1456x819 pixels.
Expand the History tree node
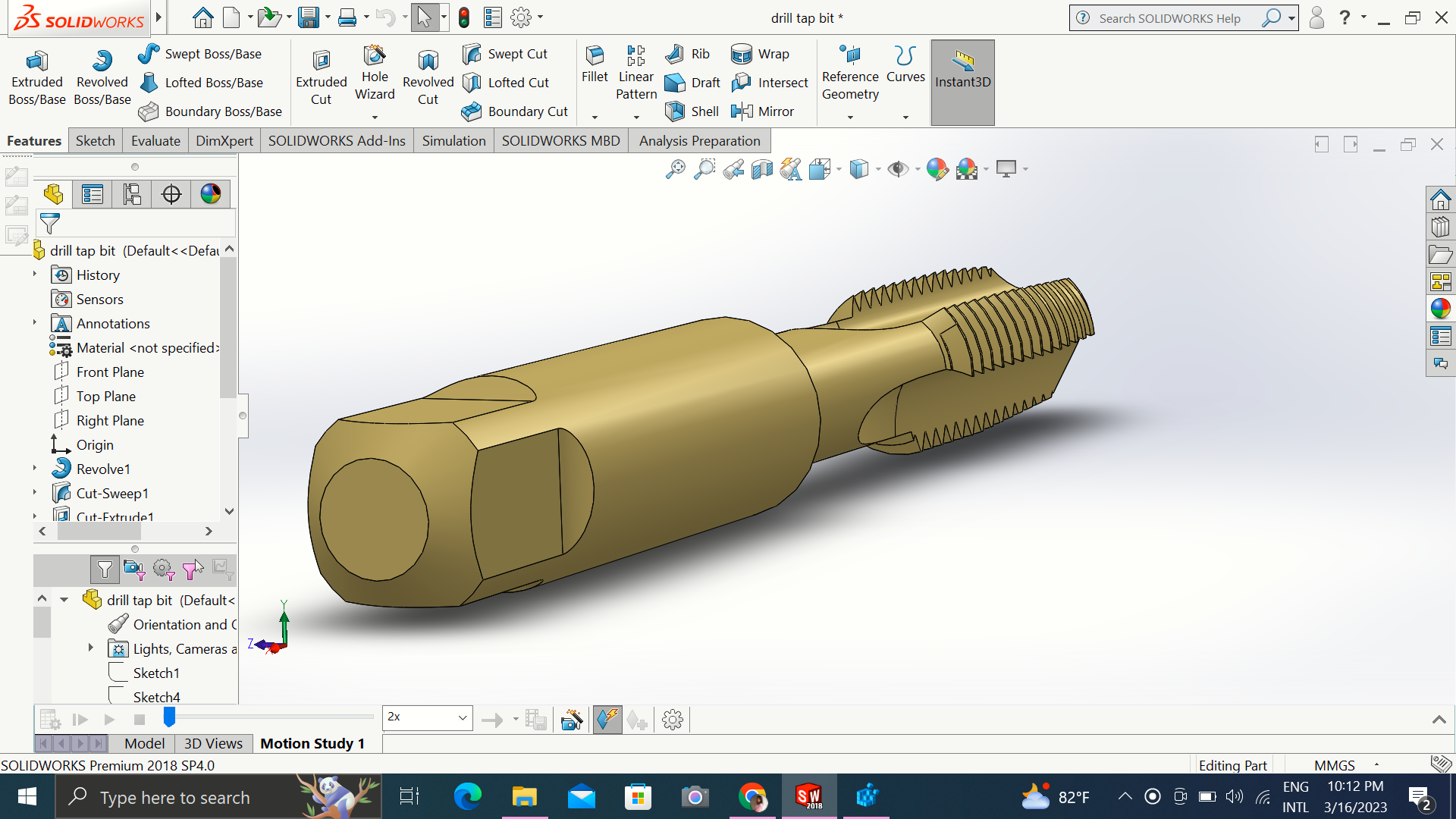click(x=35, y=275)
